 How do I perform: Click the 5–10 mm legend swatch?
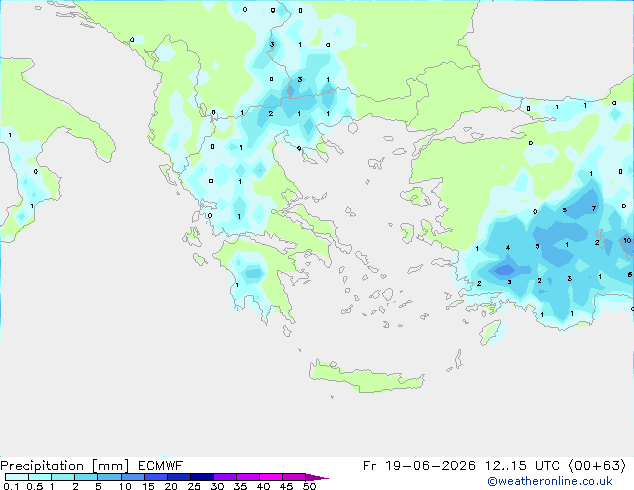[x=109, y=477]
